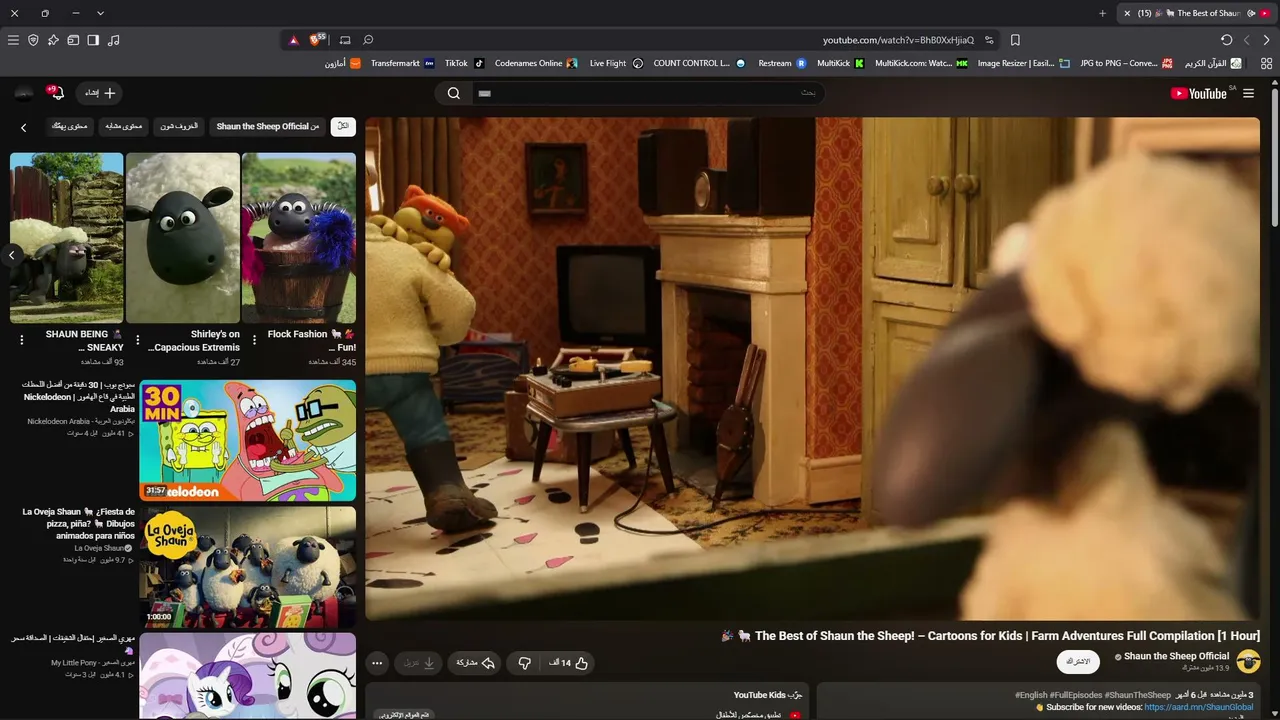Click the YouTube search field

(x=648, y=93)
